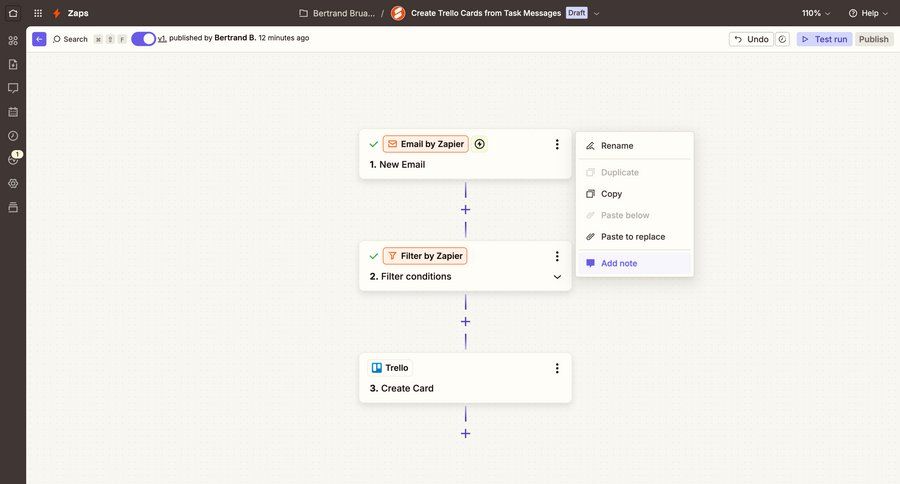Choose Duplicate from the context menu
Screen dimensions: 900x484
[x=634, y=172]
